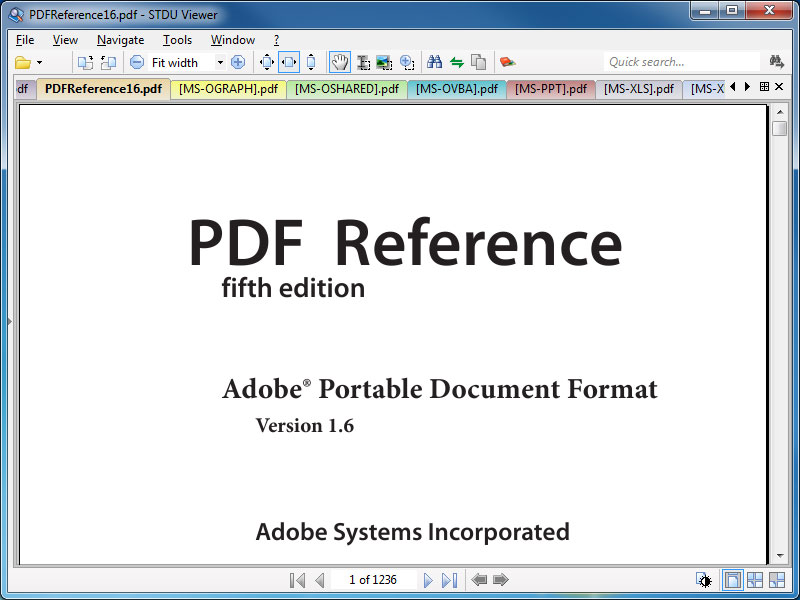
Task: Toggle Fit height mode button
Action: 311,62
